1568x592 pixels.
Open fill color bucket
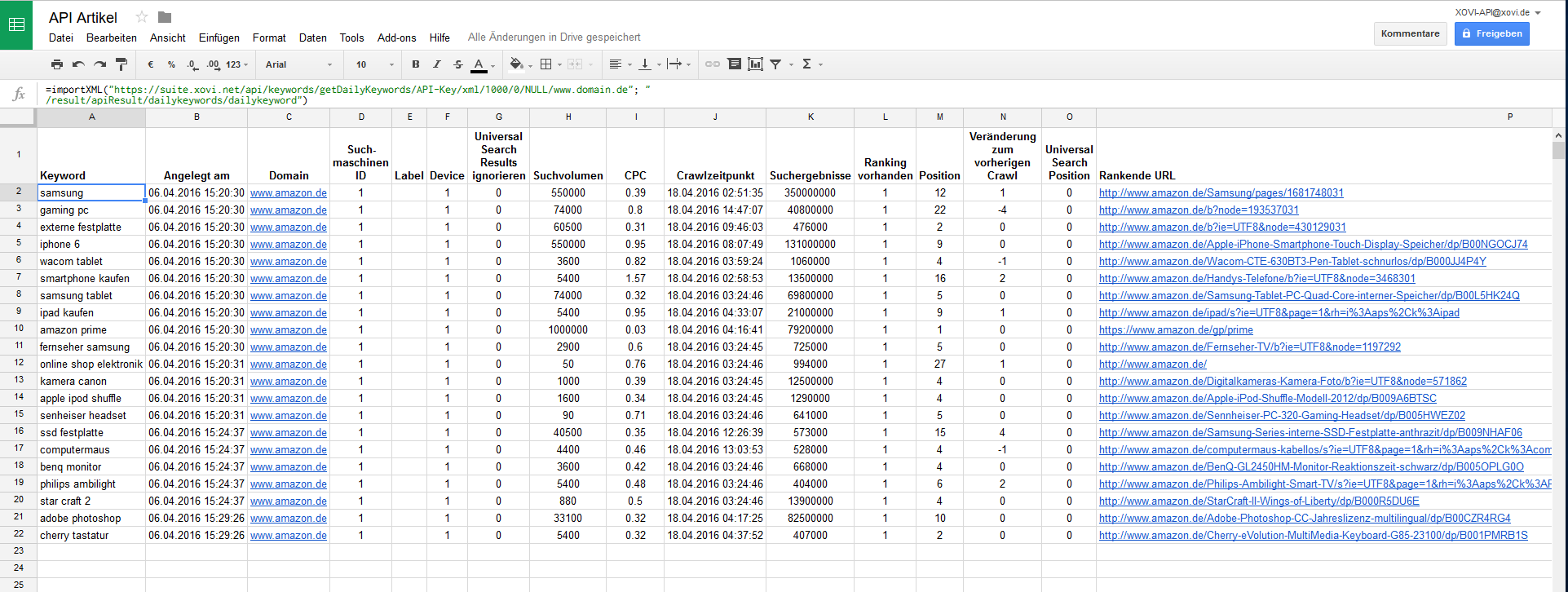516,64
